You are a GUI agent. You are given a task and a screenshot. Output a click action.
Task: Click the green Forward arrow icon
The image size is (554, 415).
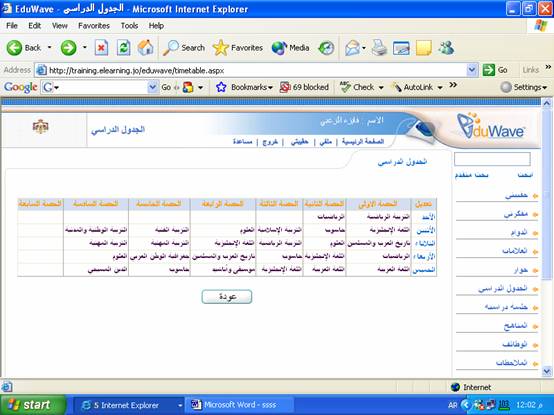pyautogui.click(x=68, y=48)
